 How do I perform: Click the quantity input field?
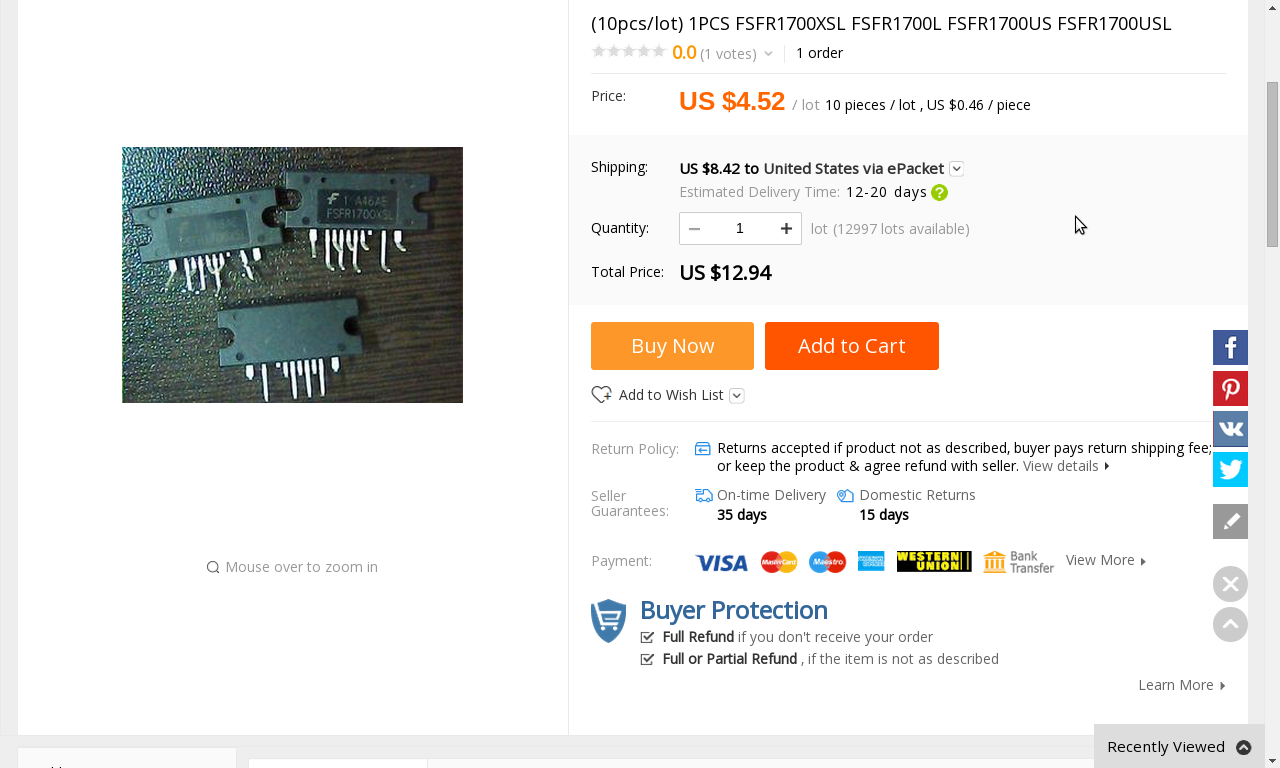pyautogui.click(x=740, y=229)
